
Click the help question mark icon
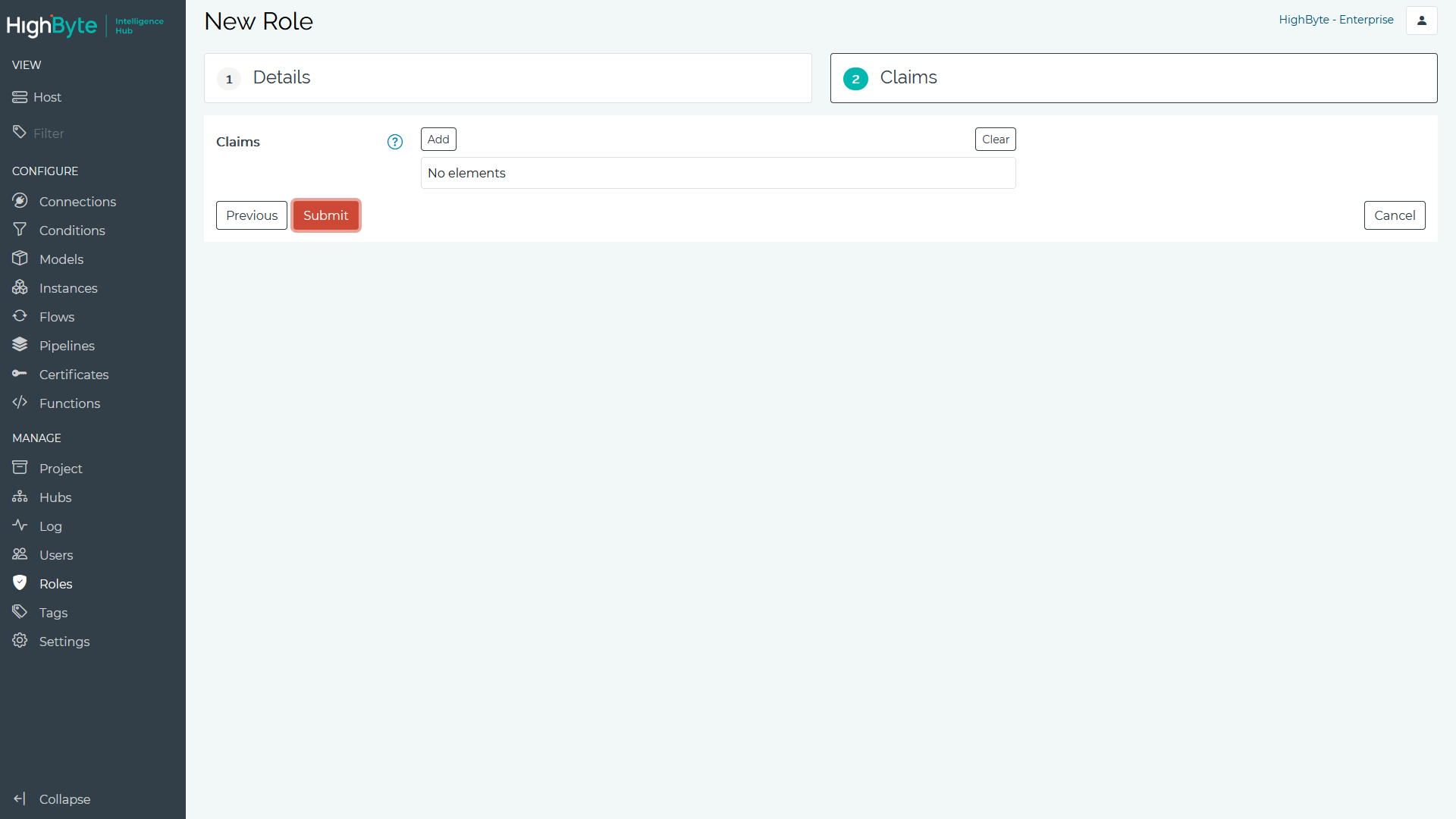[x=395, y=142]
